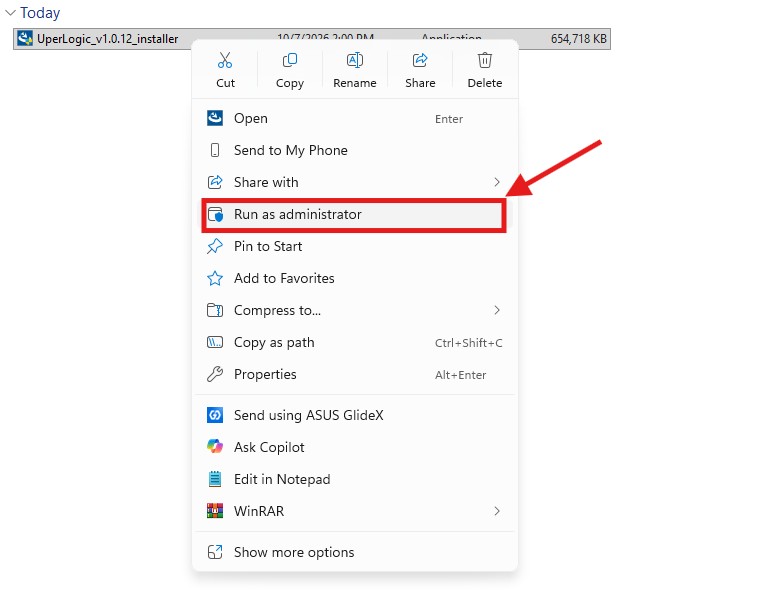Click the Copy icon in context menu

[289, 60]
